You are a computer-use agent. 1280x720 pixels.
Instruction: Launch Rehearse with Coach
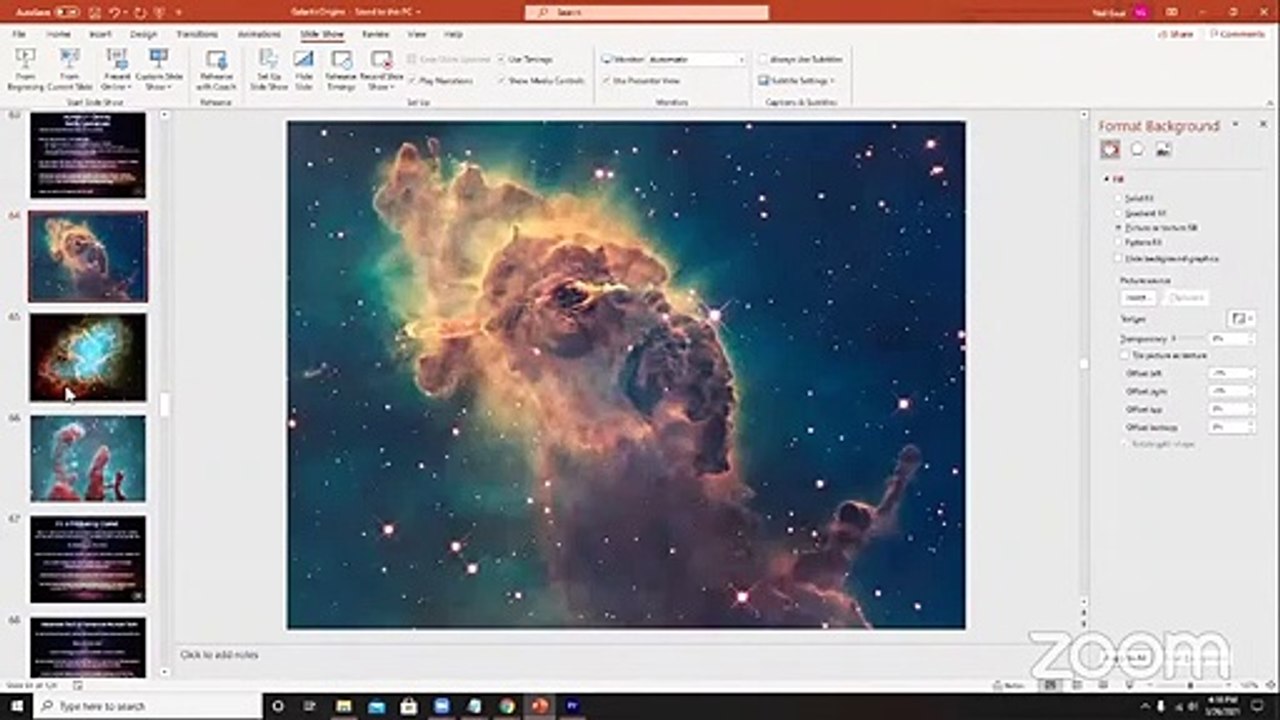216,69
